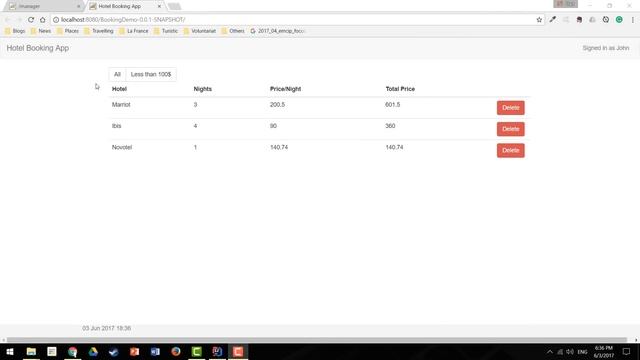
Task: Click the horizontal scrollbar at the page bottom
Action: coord(317,340)
